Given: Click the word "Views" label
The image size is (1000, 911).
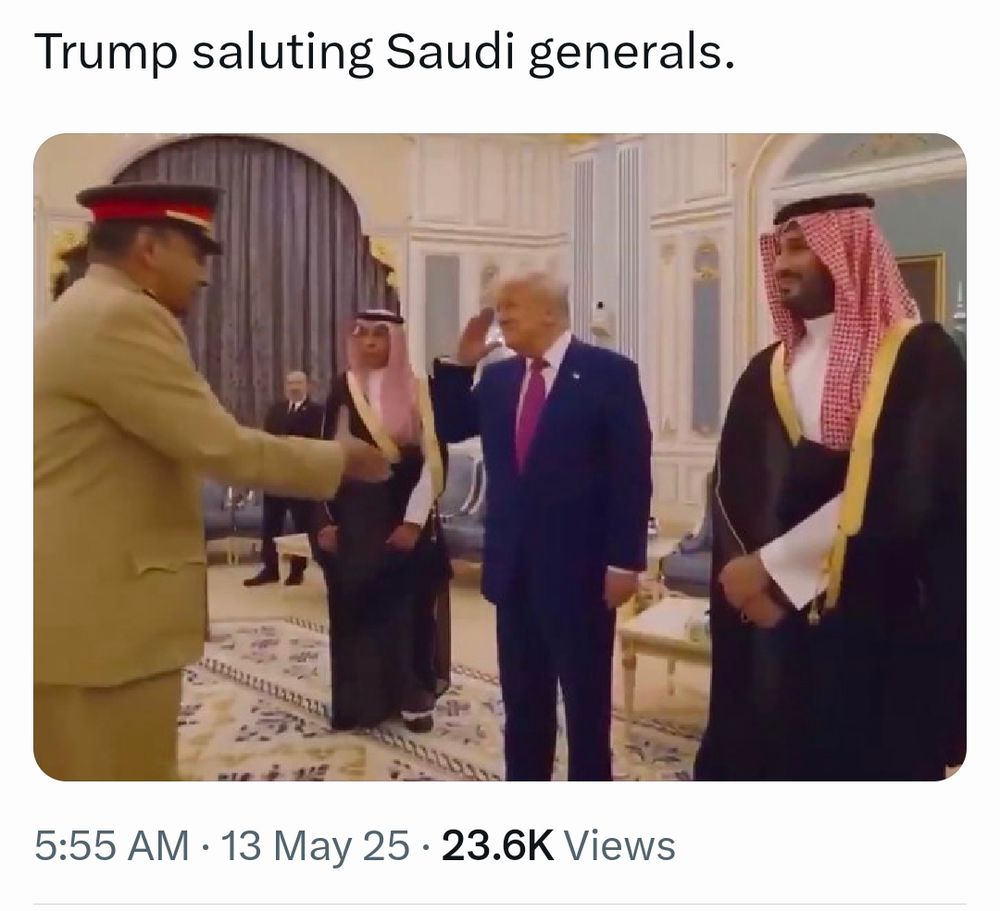Looking at the screenshot, I should pyautogui.click(x=620, y=845).
